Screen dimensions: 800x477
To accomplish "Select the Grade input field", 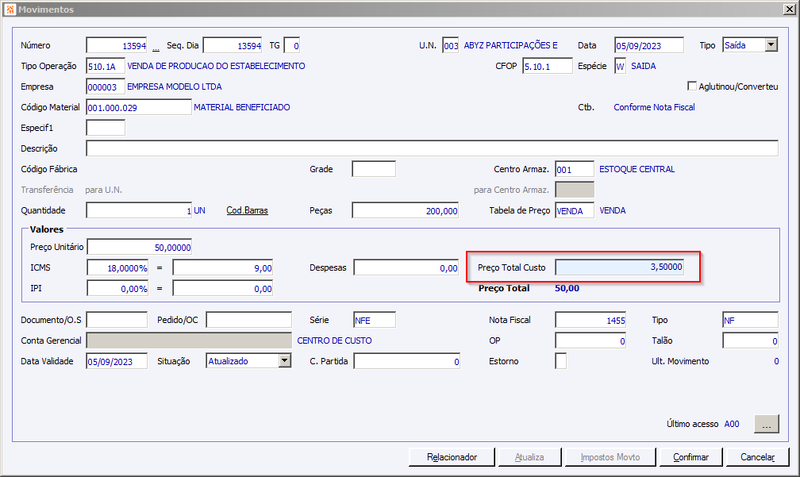I will (374, 169).
